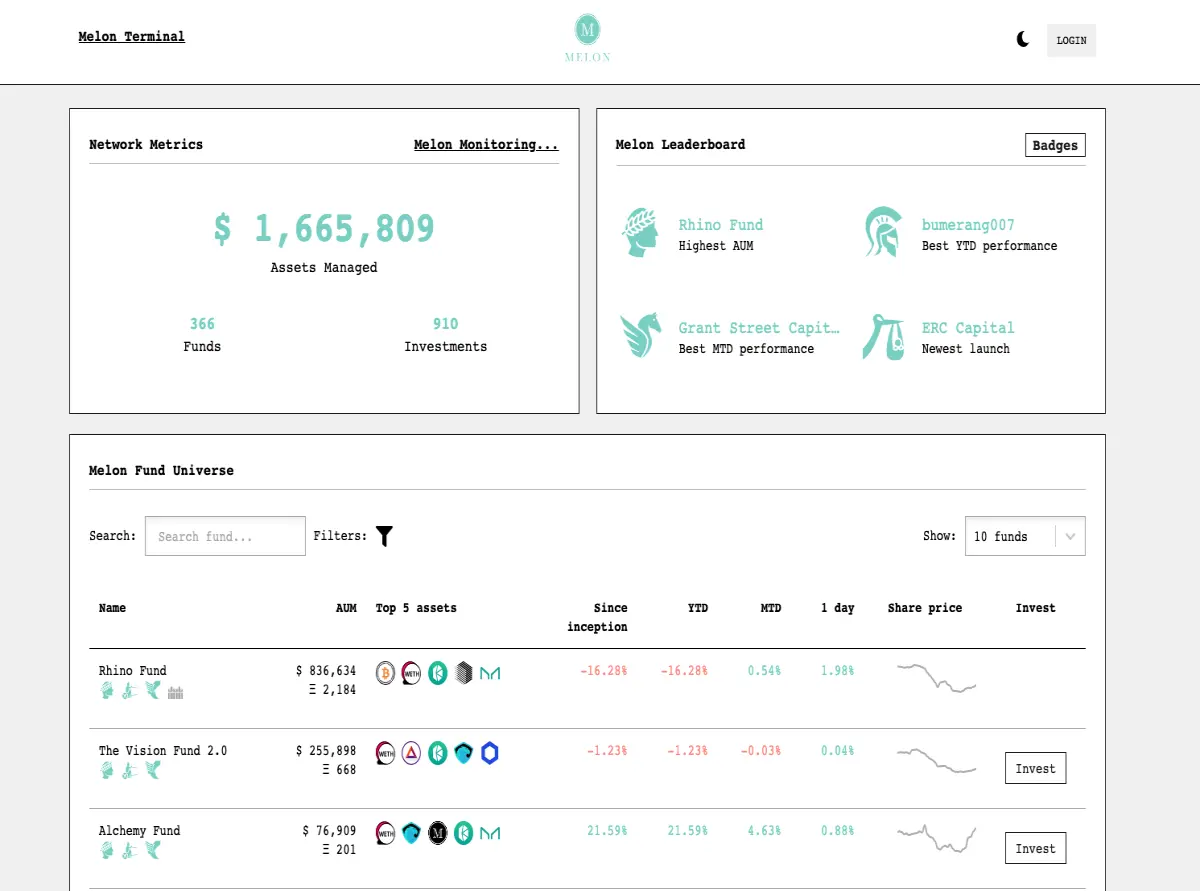Click The Vision Fund 2.0 name in the table
Viewport: 1200px width, 891px height.
(162, 751)
